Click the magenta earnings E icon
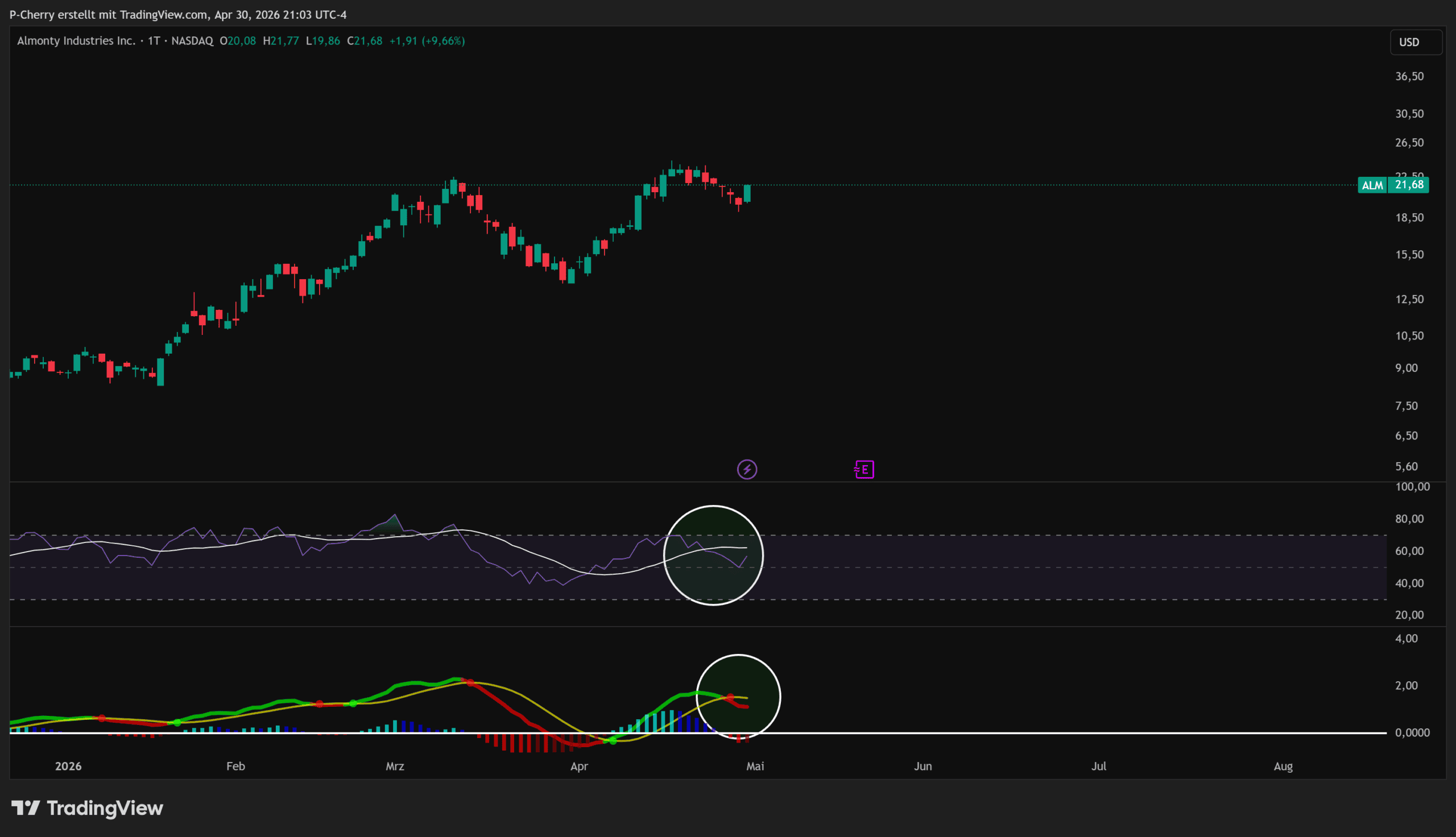Image resolution: width=1456 pixels, height=837 pixels. point(864,470)
